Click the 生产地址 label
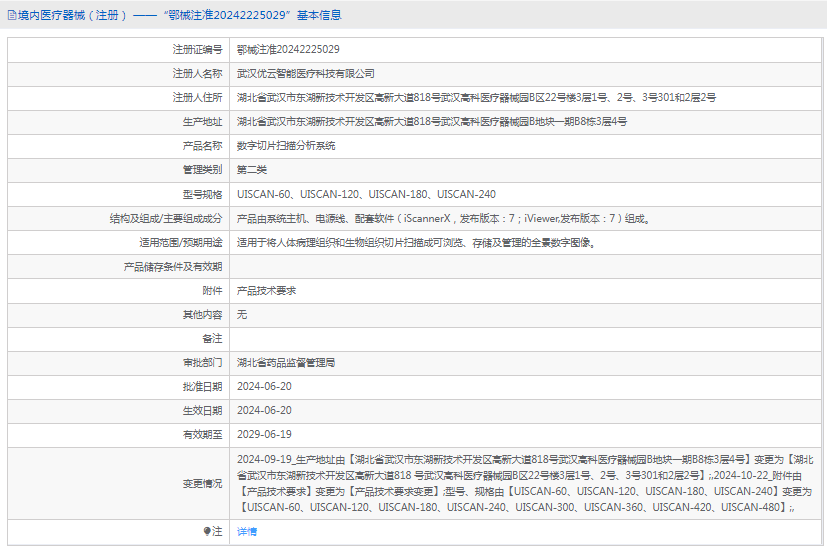The image size is (827, 550). click(x=203, y=122)
